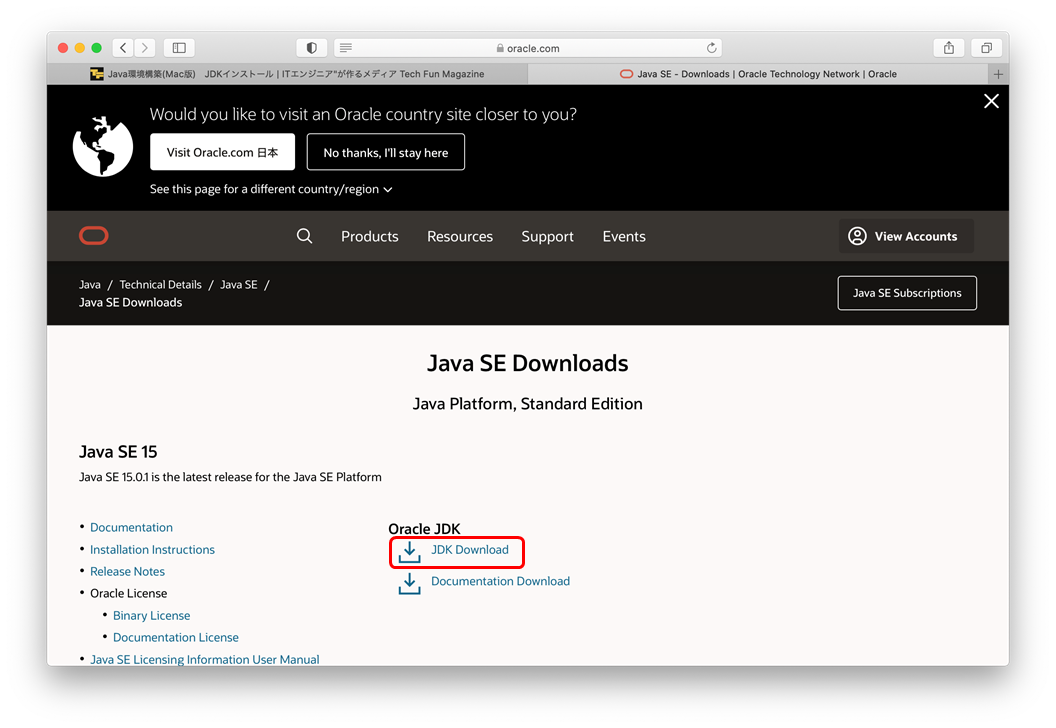This screenshot has width=1056, height=728.
Task: Open Java SE Subscriptions
Action: coord(907,293)
